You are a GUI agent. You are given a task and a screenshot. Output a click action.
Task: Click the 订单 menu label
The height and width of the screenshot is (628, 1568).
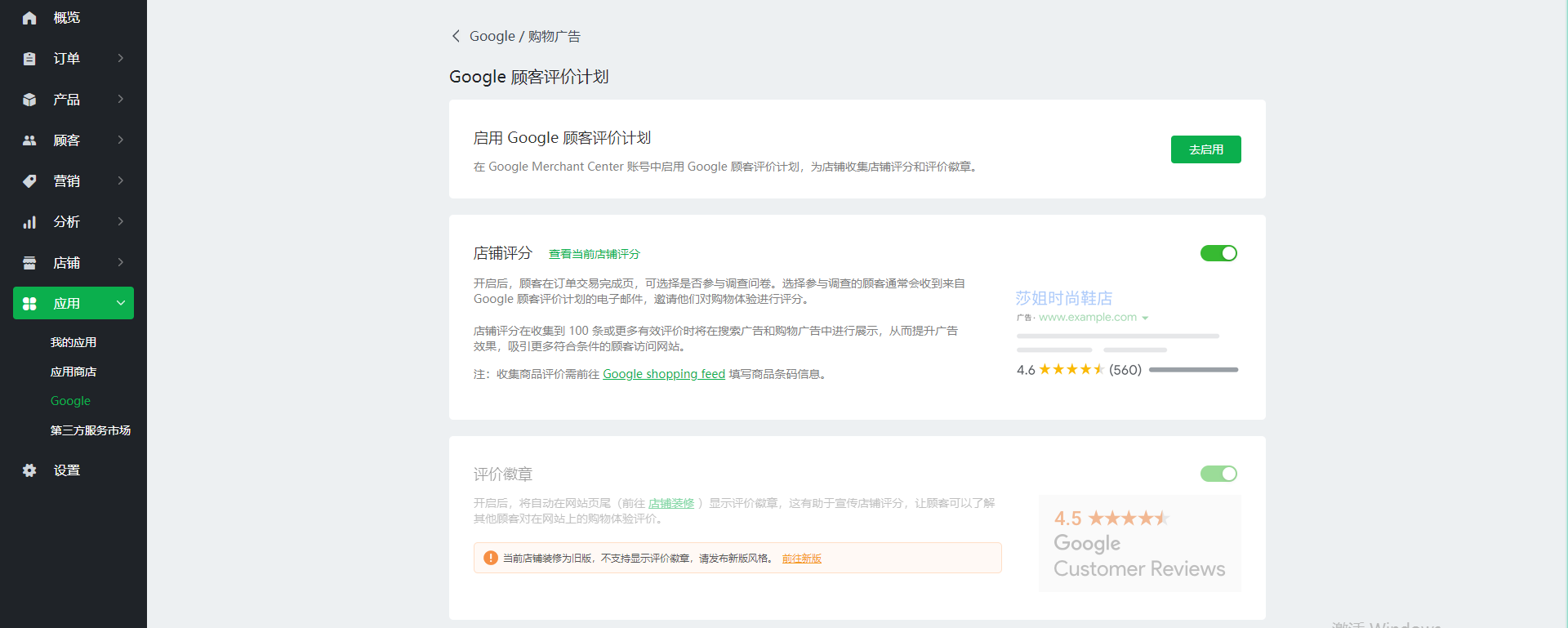tap(67, 59)
